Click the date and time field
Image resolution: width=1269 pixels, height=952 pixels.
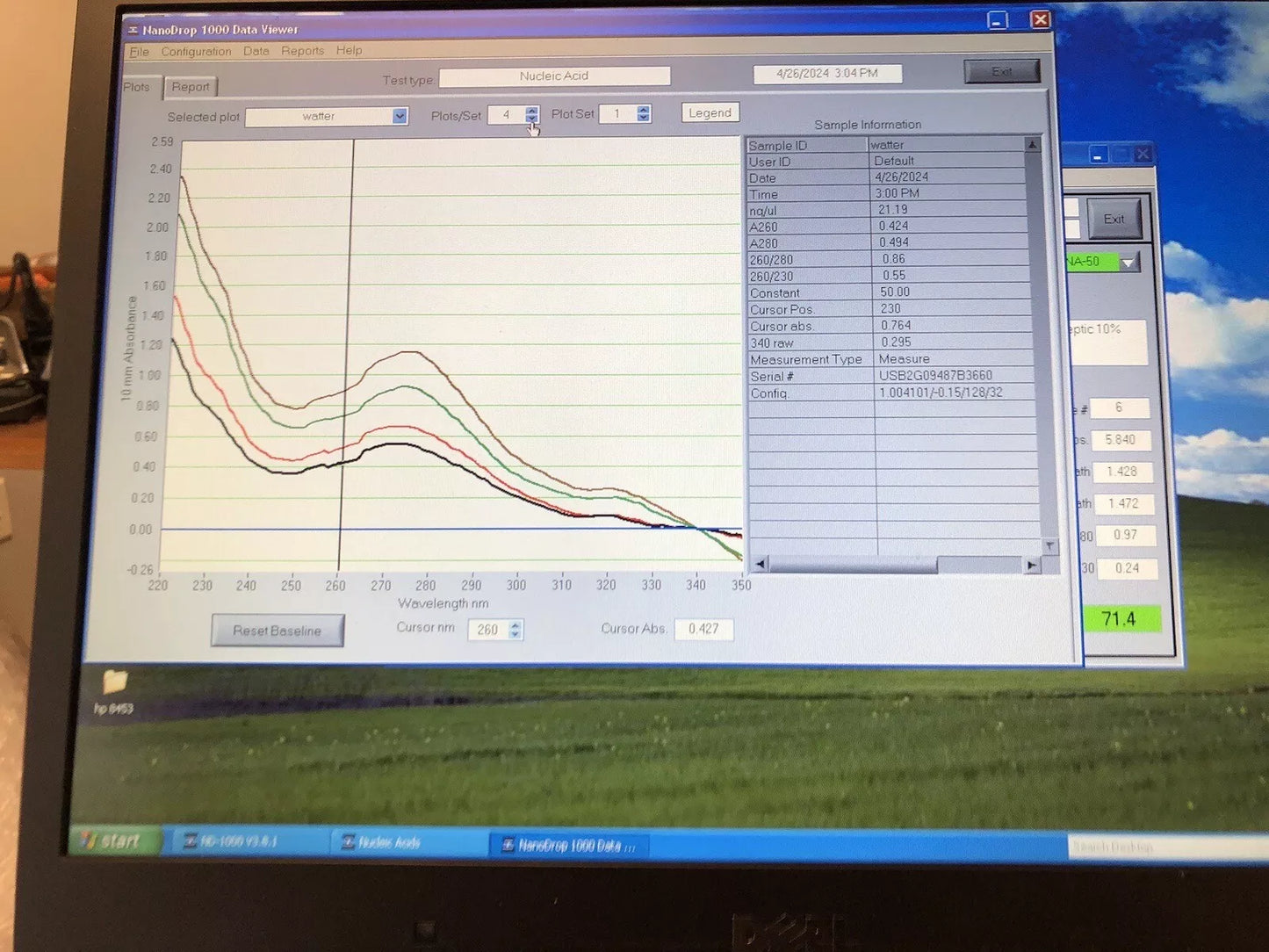[827, 74]
